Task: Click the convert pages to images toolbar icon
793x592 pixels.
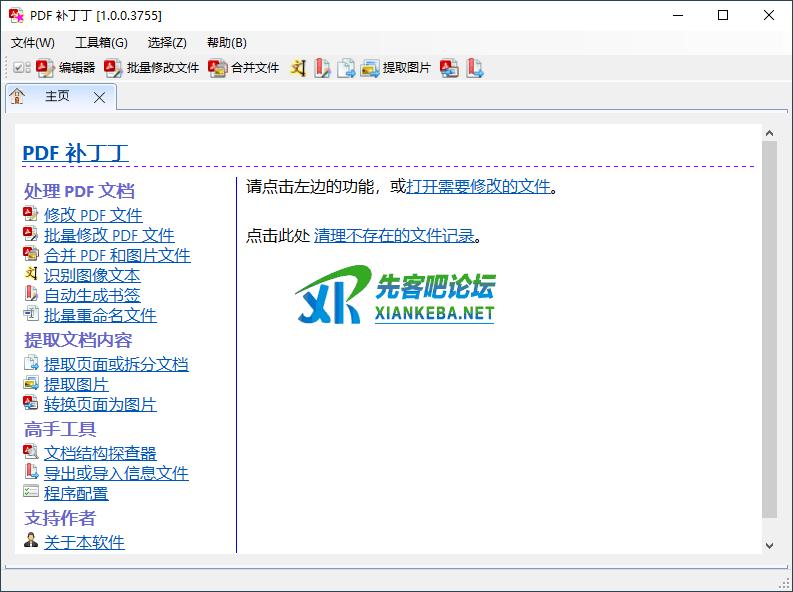Action: point(450,68)
